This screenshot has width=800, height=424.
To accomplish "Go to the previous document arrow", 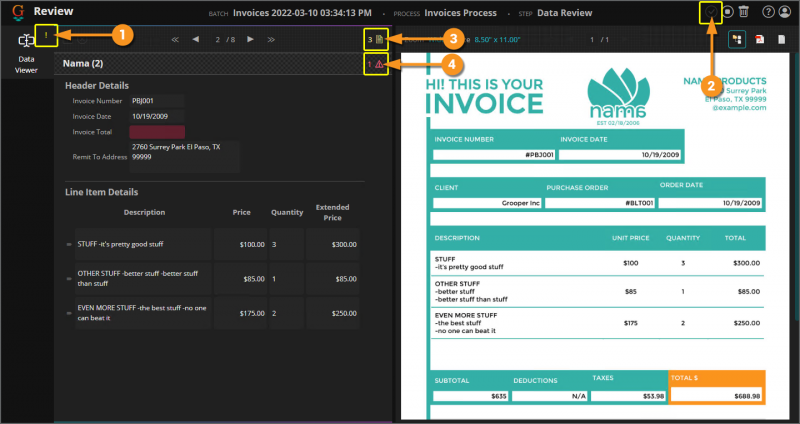I will click(x=196, y=39).
